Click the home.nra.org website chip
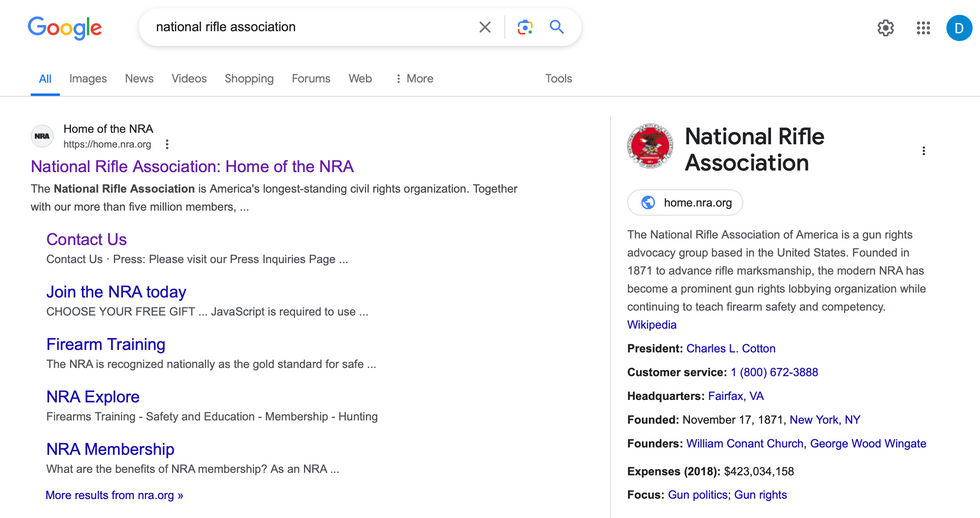This screenshot has width=980, height=518. 685,202
